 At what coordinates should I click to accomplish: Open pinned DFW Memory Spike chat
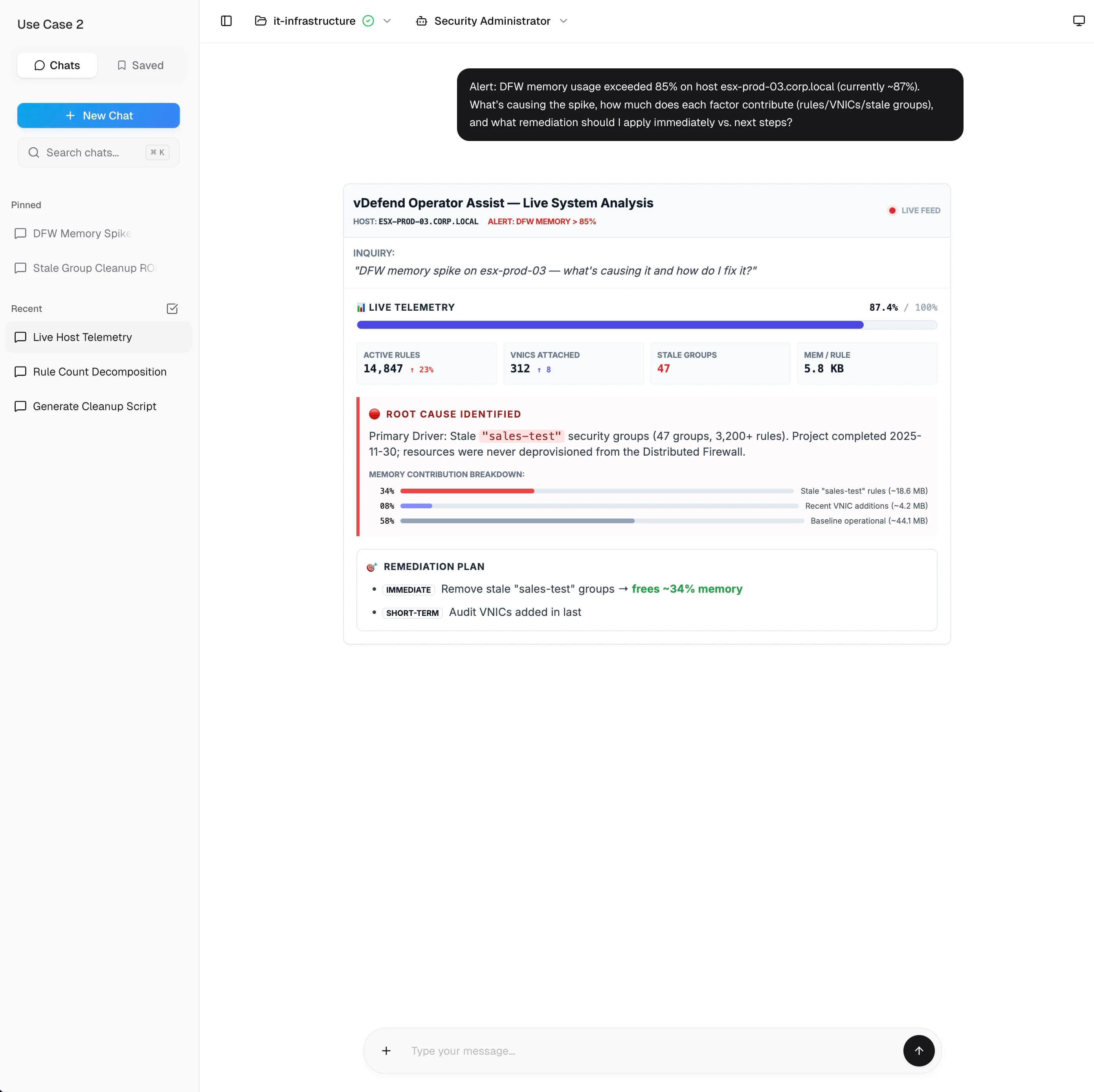pyautogui.click(x=82, y=233)
